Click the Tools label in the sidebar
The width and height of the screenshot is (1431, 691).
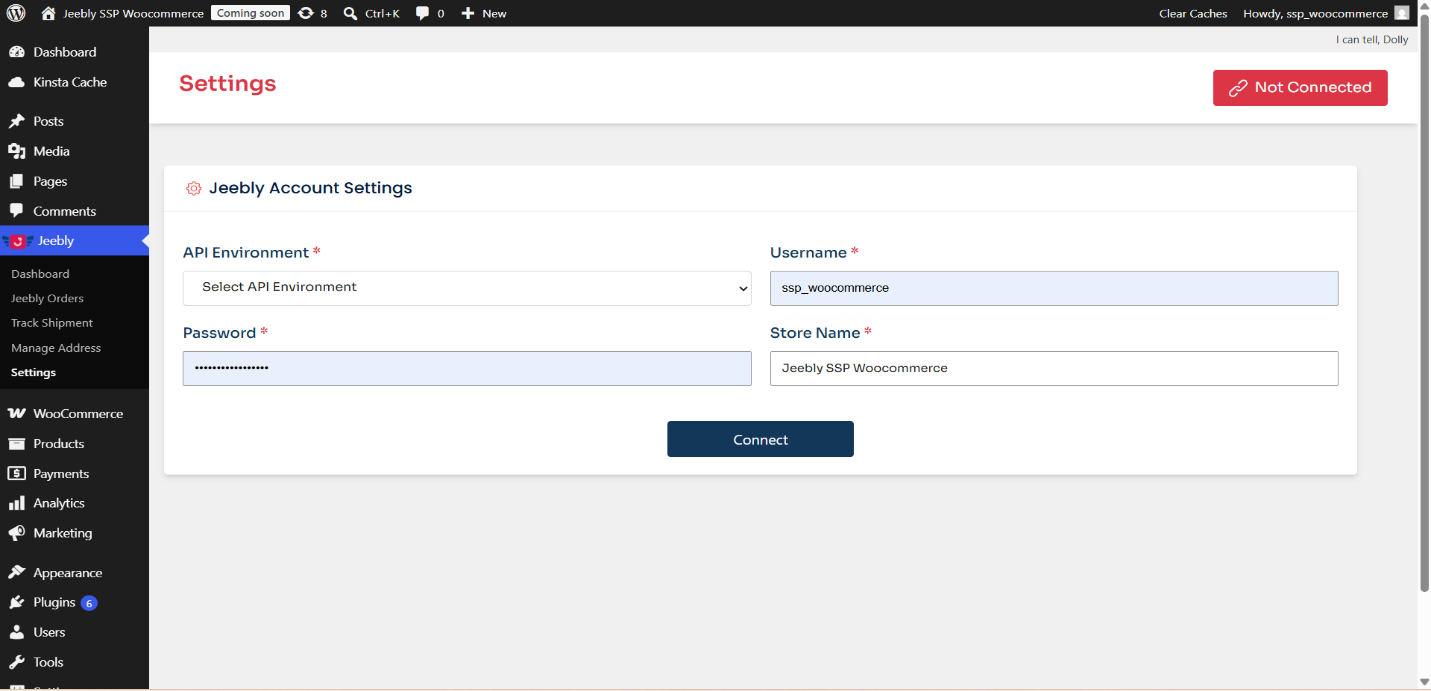[48, 662]
